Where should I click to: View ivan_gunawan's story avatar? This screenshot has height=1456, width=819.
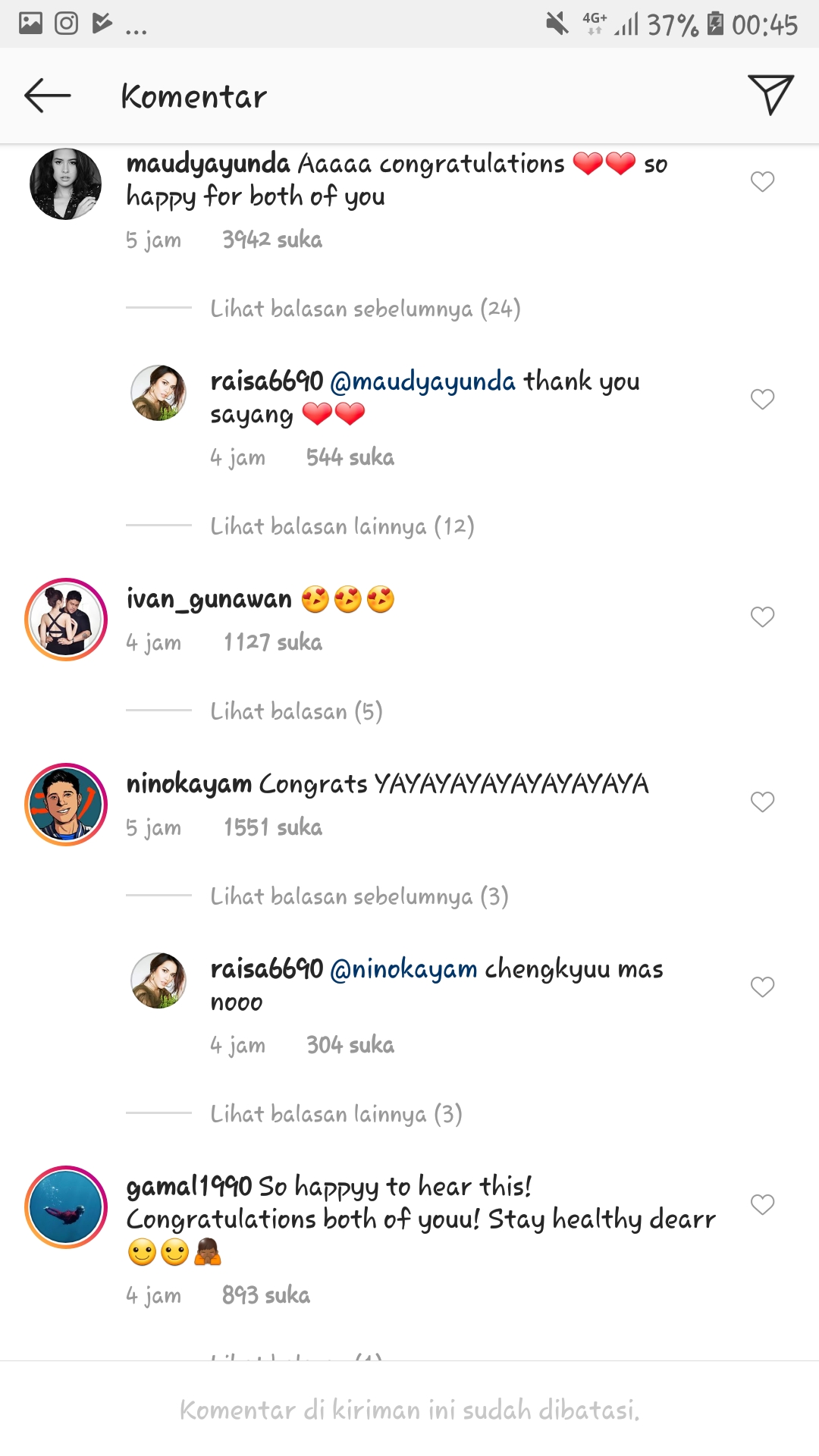click(66, 620)
